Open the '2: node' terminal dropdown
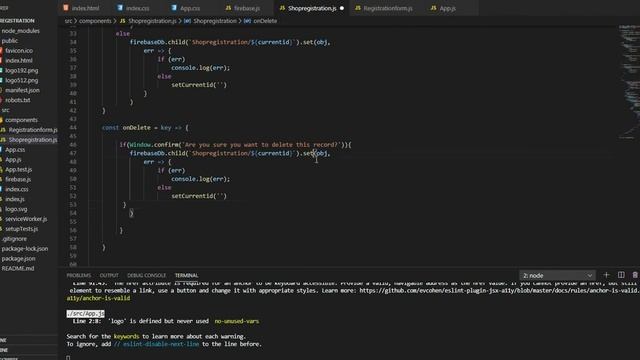The width and height of the screenshot is (640, 360). coord(557,276)
